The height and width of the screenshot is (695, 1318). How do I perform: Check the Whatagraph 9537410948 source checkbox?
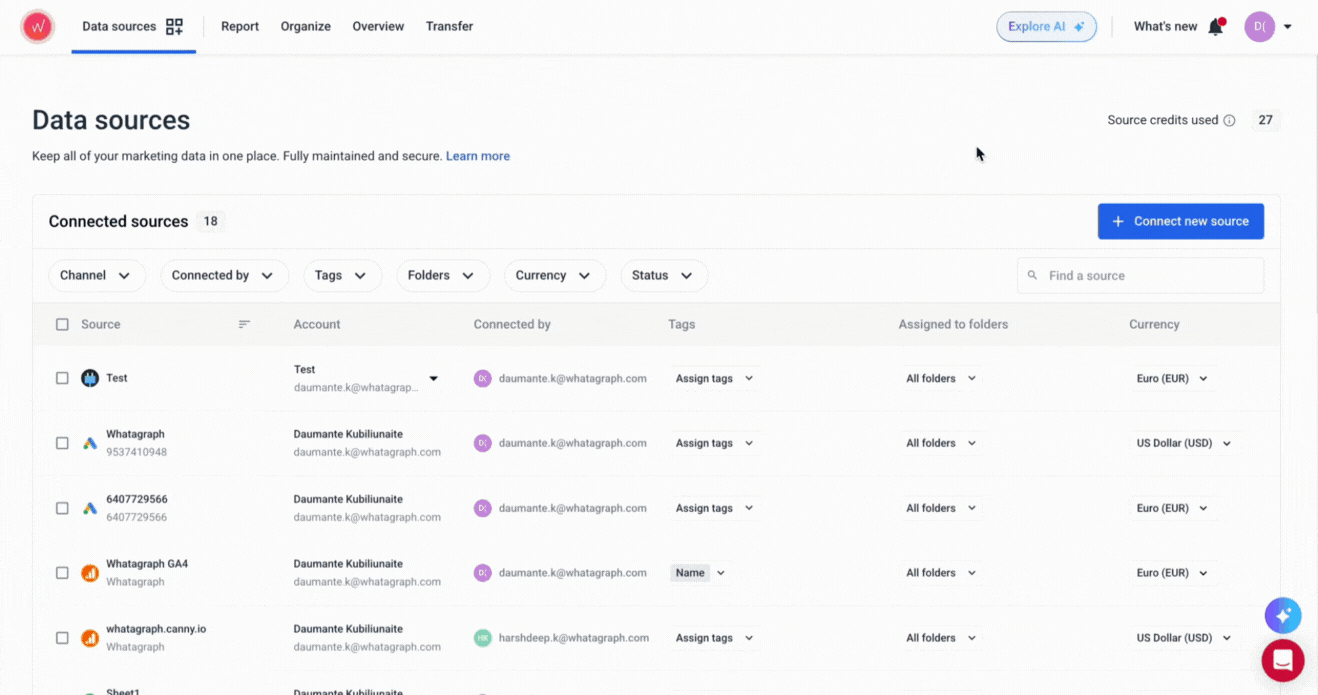(62, 443)
